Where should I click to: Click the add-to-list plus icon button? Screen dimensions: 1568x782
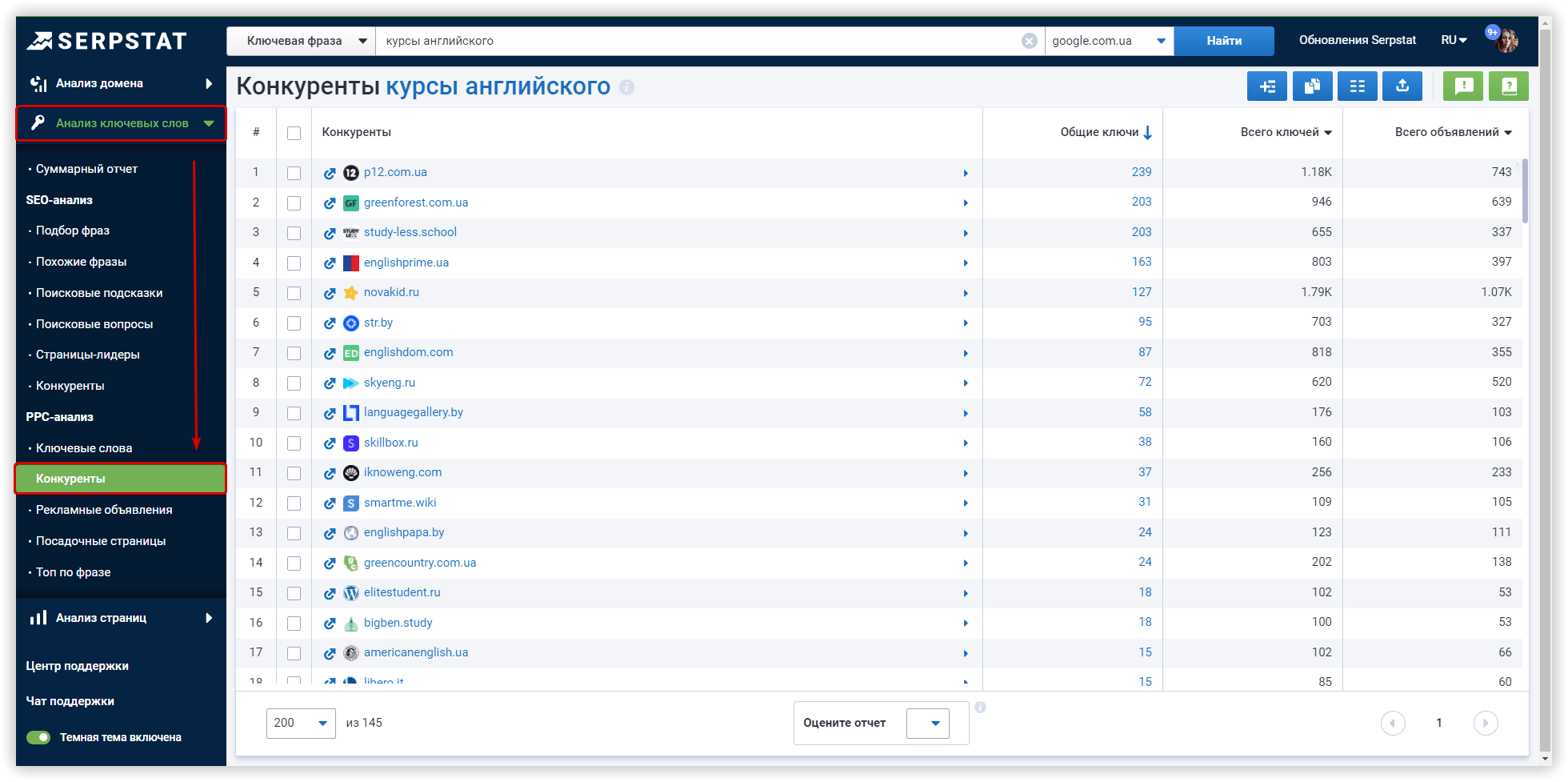click(x=1267, y=86)
